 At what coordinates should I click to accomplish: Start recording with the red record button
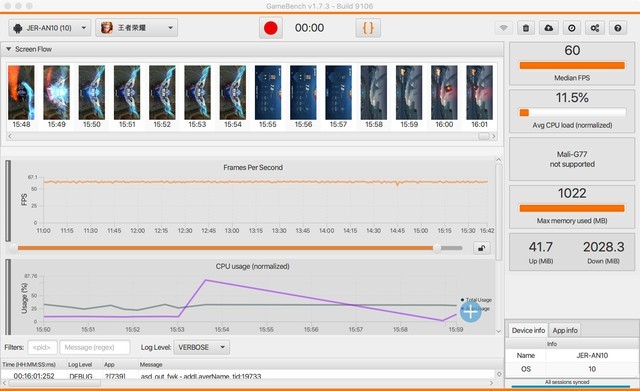coord(271,28)
